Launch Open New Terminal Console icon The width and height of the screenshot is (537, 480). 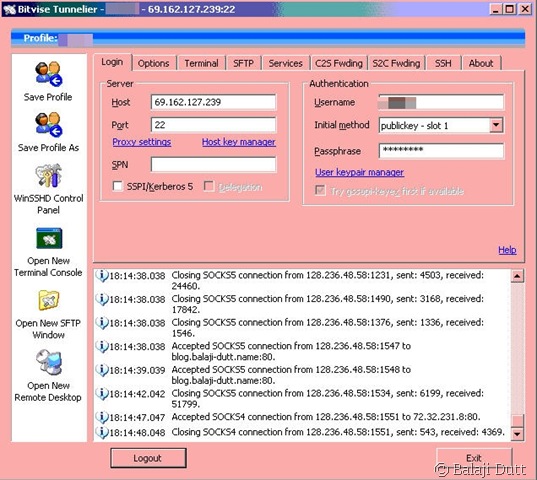click(x=49, y=238)
